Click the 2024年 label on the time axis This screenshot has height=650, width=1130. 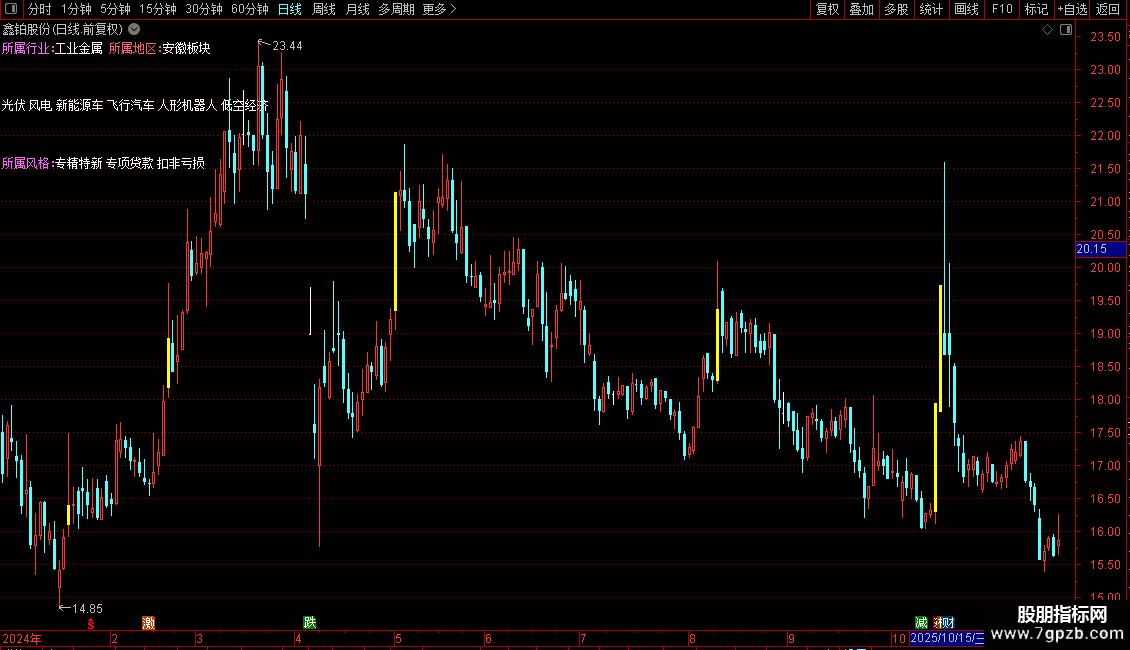[x=22, y=638]
